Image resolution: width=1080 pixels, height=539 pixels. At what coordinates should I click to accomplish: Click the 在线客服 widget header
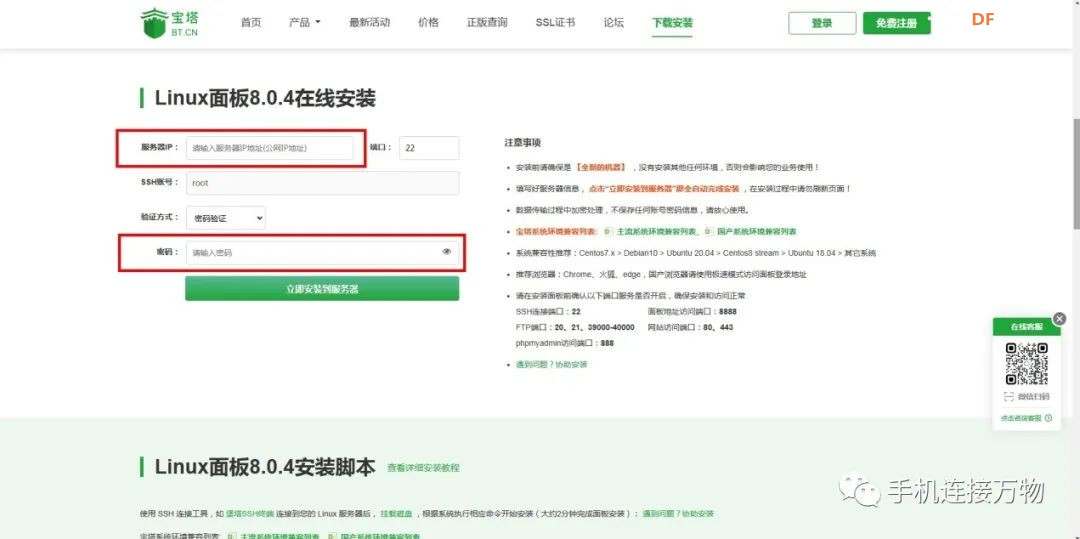tap(1026, 327)
